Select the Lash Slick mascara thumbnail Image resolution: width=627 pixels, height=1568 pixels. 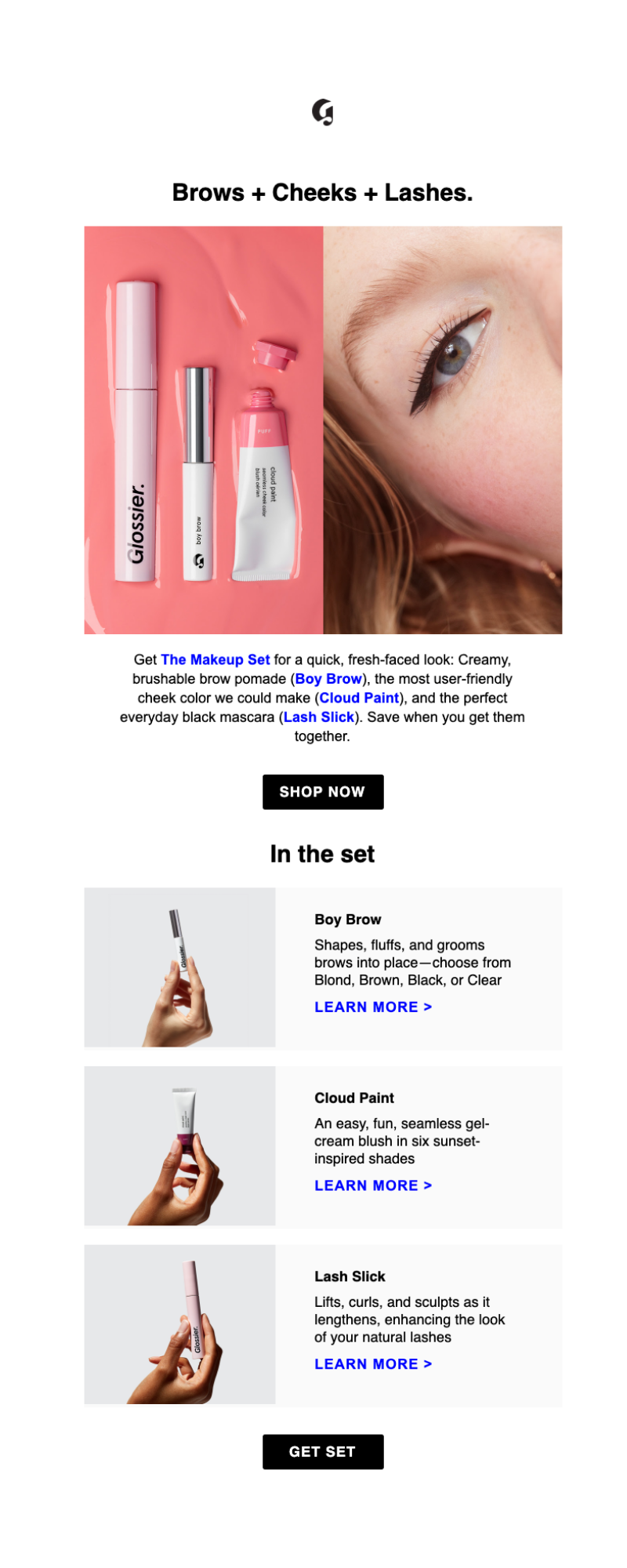180,1325
